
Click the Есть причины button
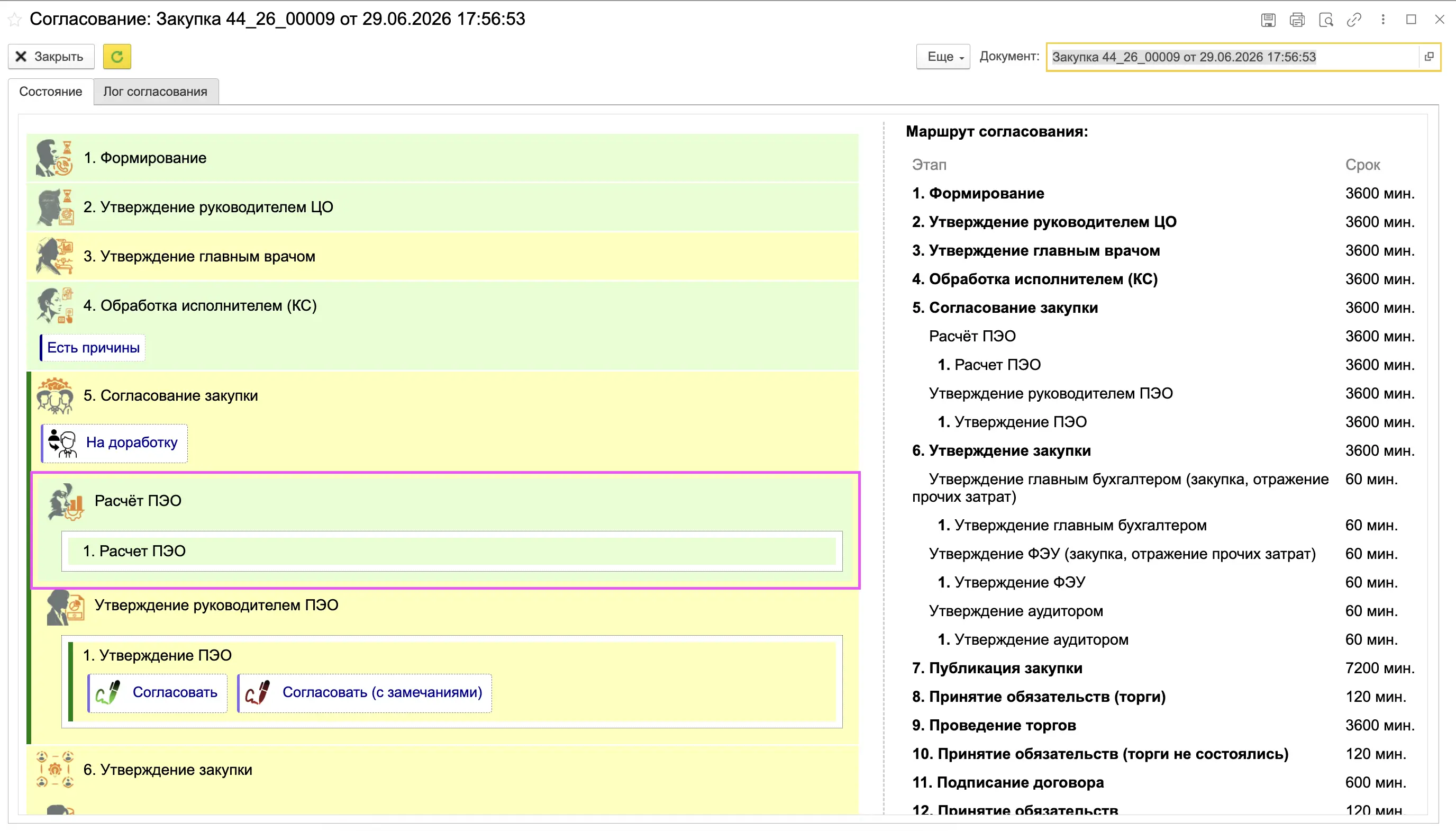93,348
